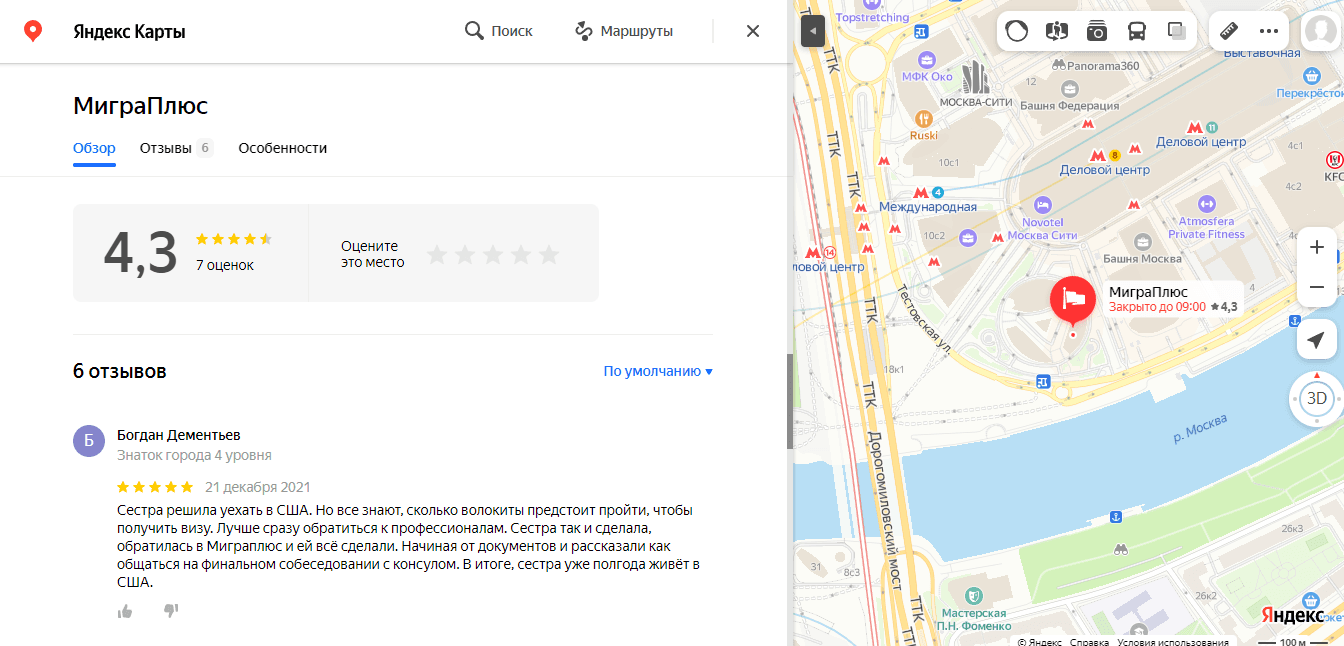Viewport: 1344px width, 646px height.
Task: Click Поиск in the header
Action: click(x=499, y=31)
